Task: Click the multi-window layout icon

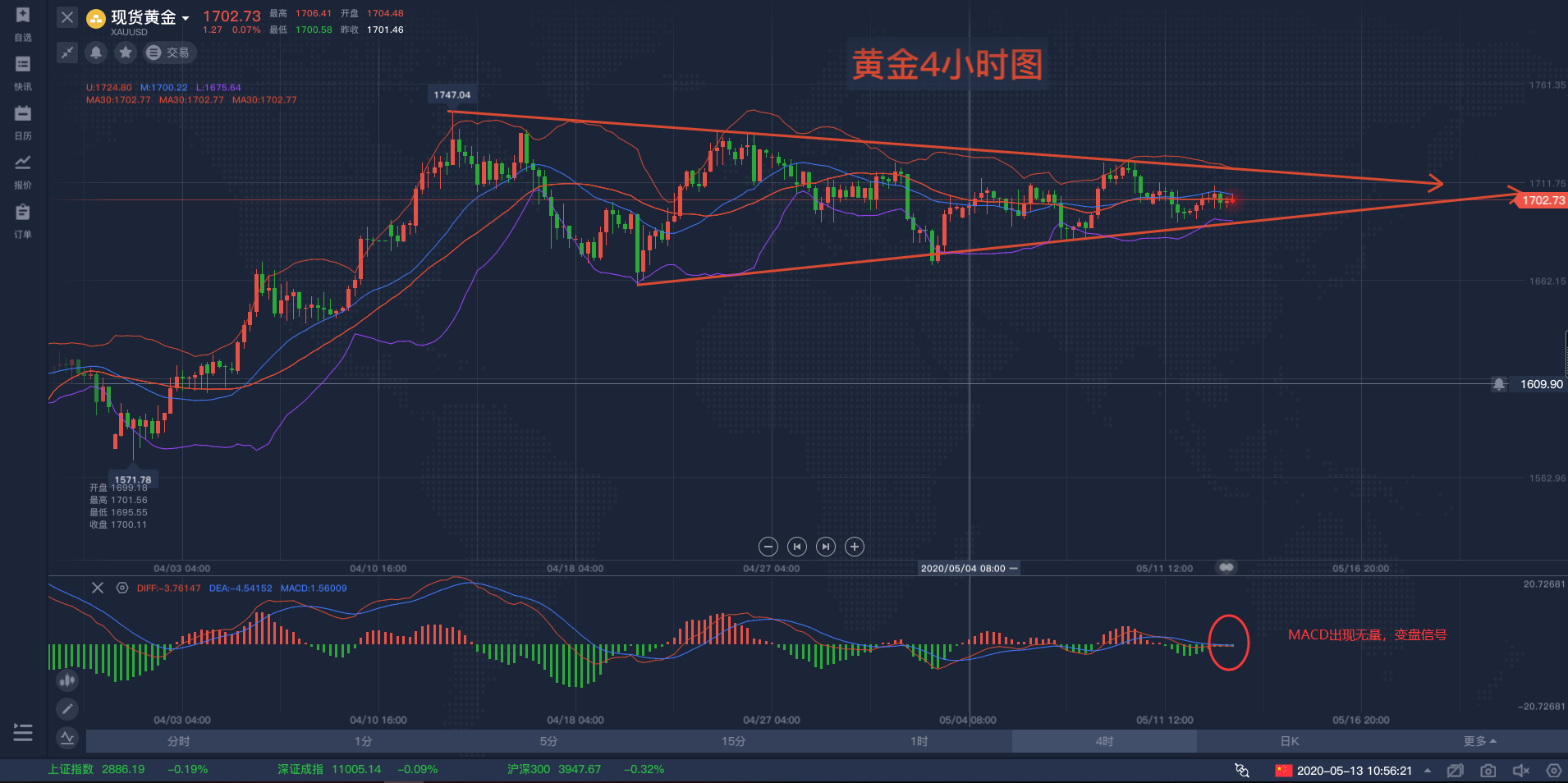Action: tap(1456, 770)
